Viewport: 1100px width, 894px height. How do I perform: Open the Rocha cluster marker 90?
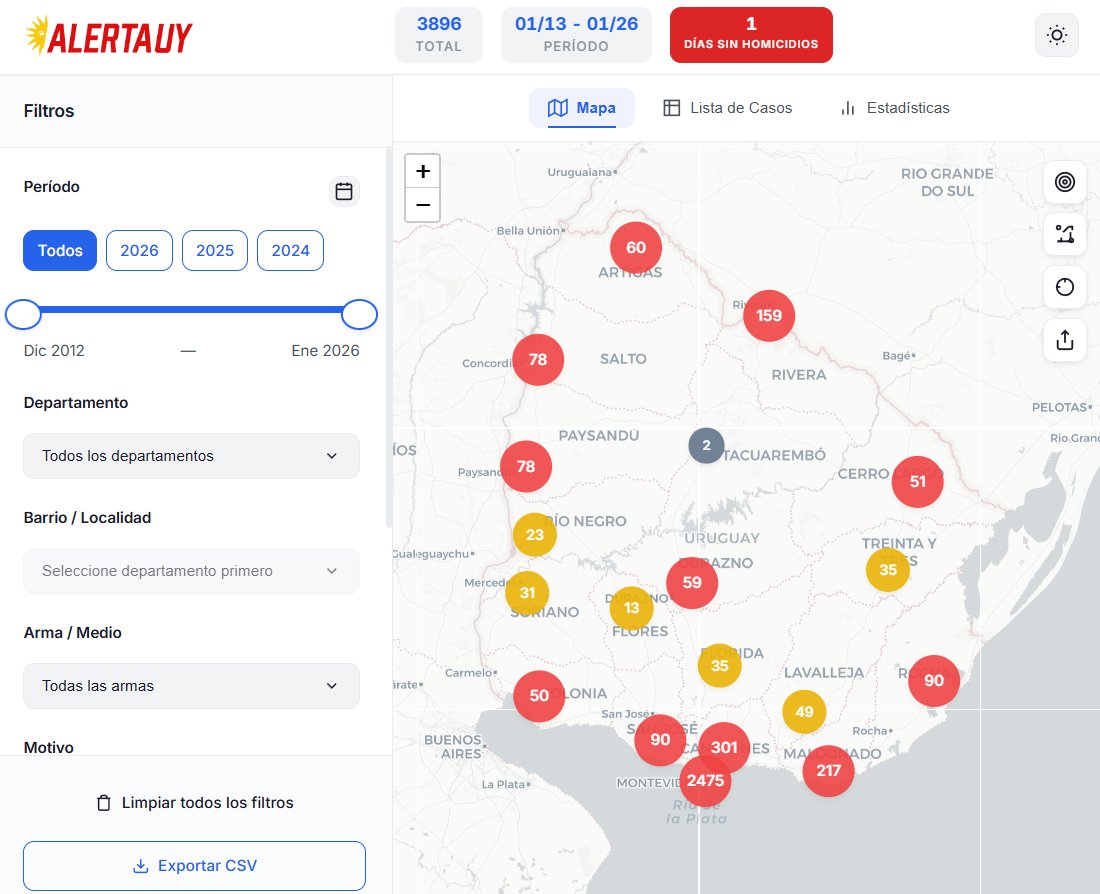[934, 681]
